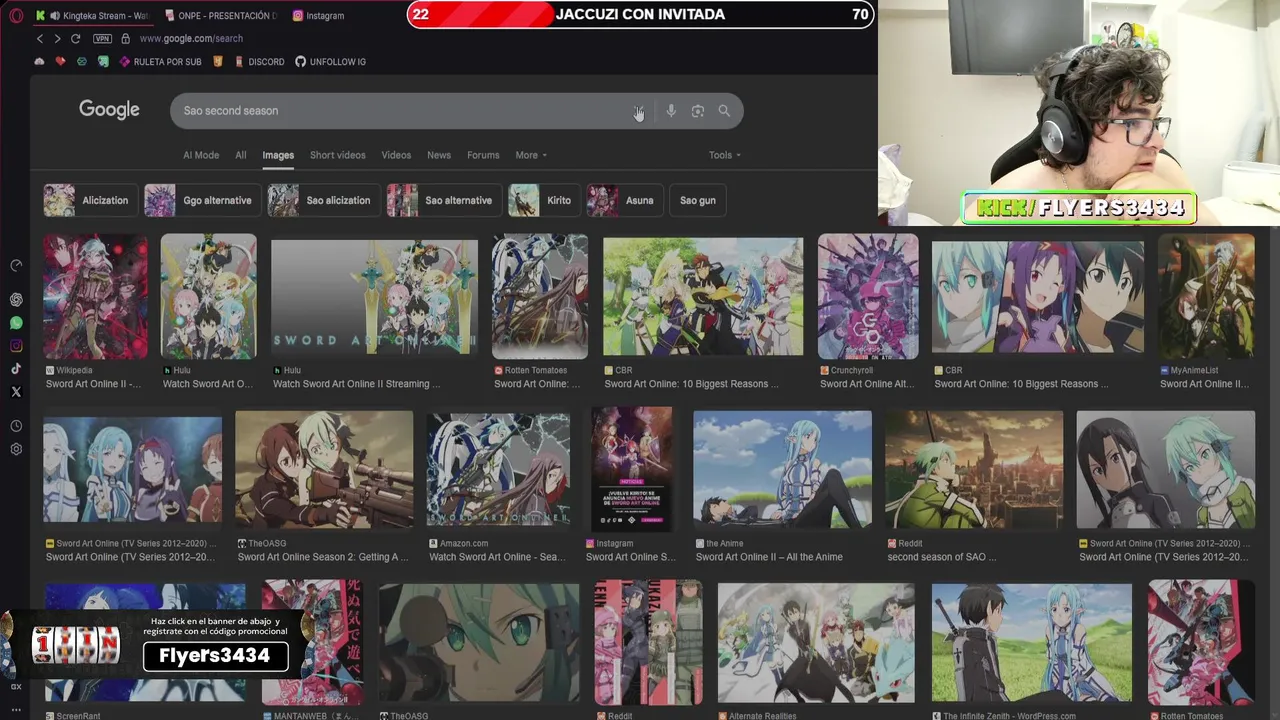This screenshot has width=1280, height=720.
Task: Open Google Lens image search
Action: (x=698, y=111)
